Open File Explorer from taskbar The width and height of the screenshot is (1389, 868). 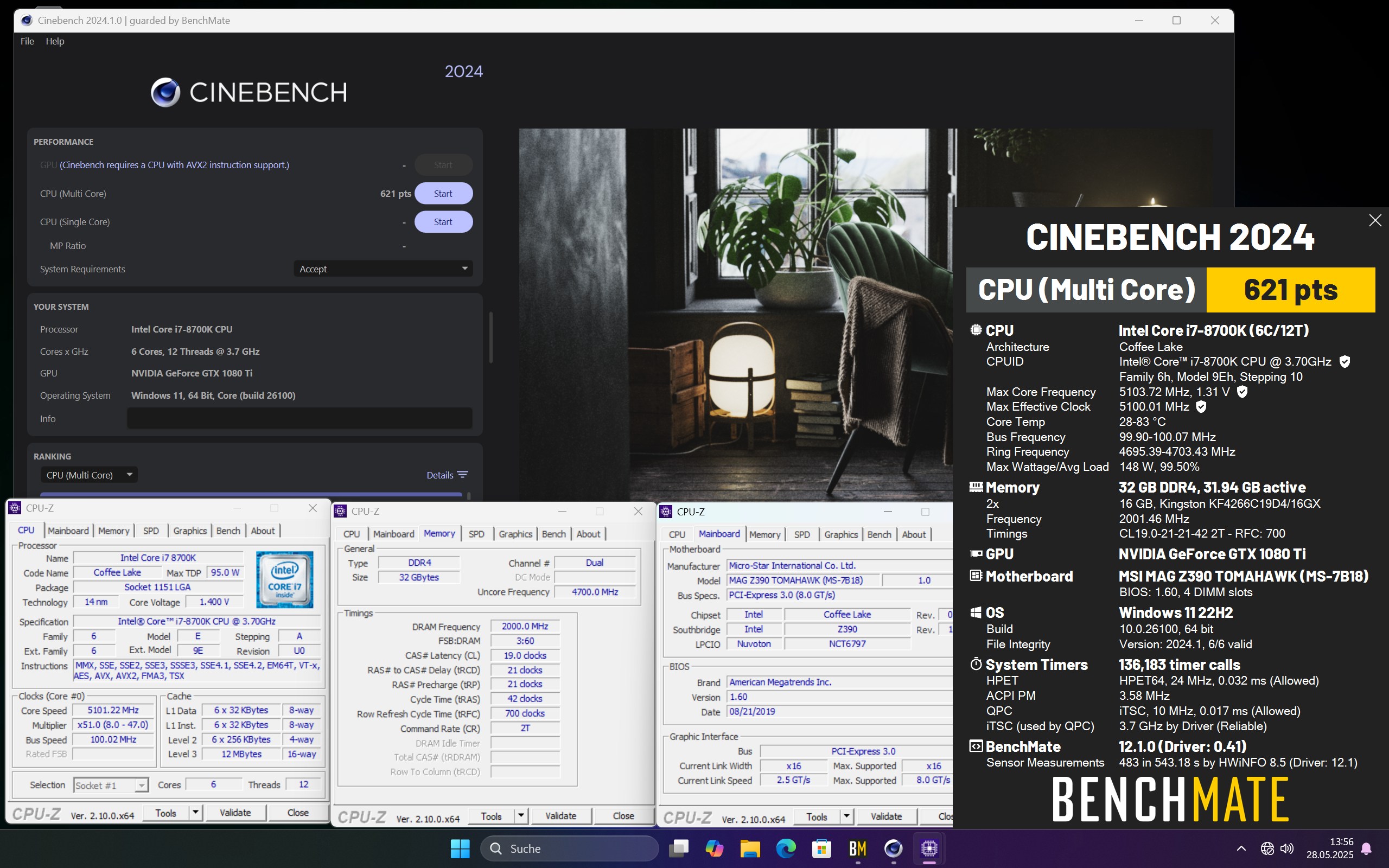click(750, 848)
